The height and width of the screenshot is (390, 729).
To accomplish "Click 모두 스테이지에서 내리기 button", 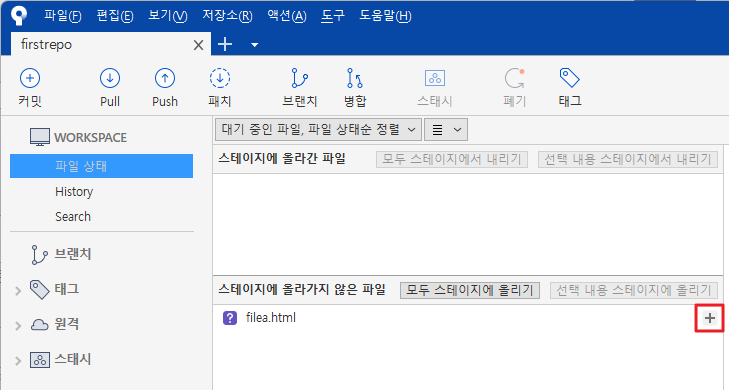I will 452,159.
